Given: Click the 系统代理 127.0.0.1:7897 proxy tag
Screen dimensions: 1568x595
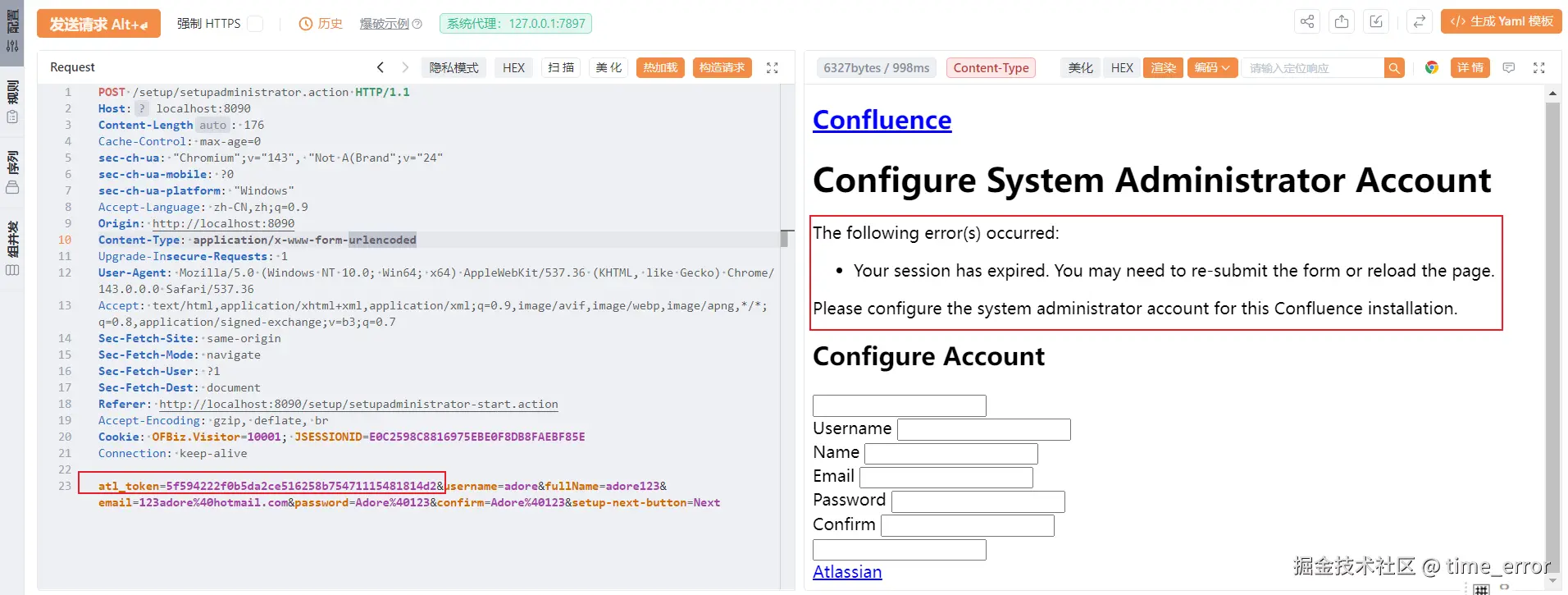Looking at the screenshot, I should click(x=516, y=24).
